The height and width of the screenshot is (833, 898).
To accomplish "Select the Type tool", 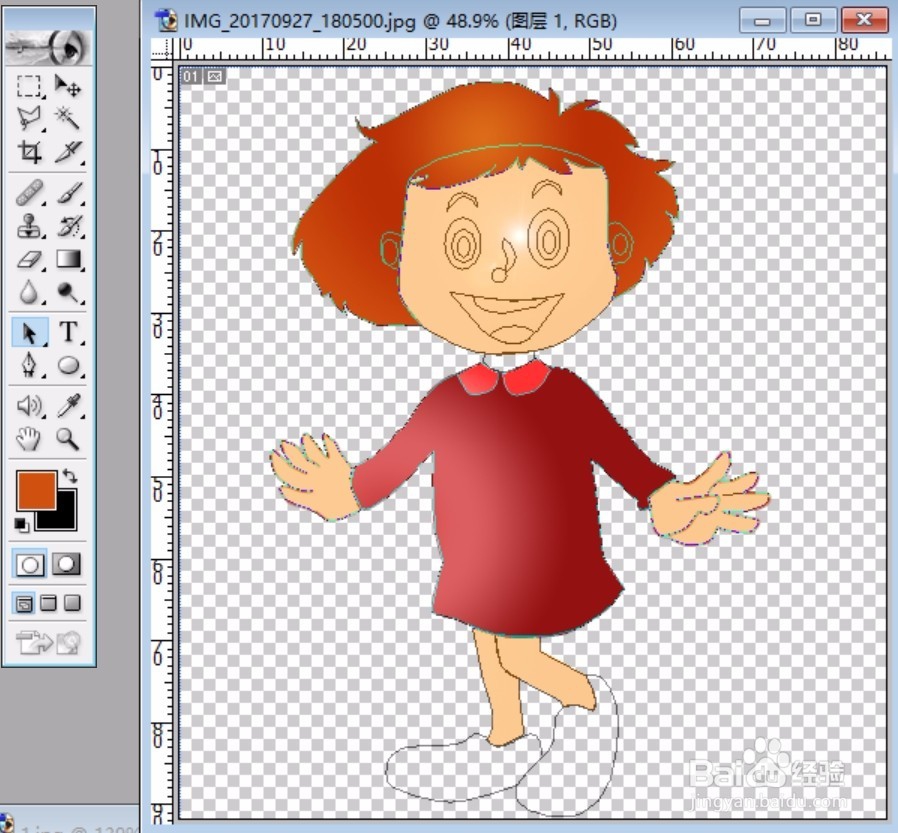I will [68, 332].
